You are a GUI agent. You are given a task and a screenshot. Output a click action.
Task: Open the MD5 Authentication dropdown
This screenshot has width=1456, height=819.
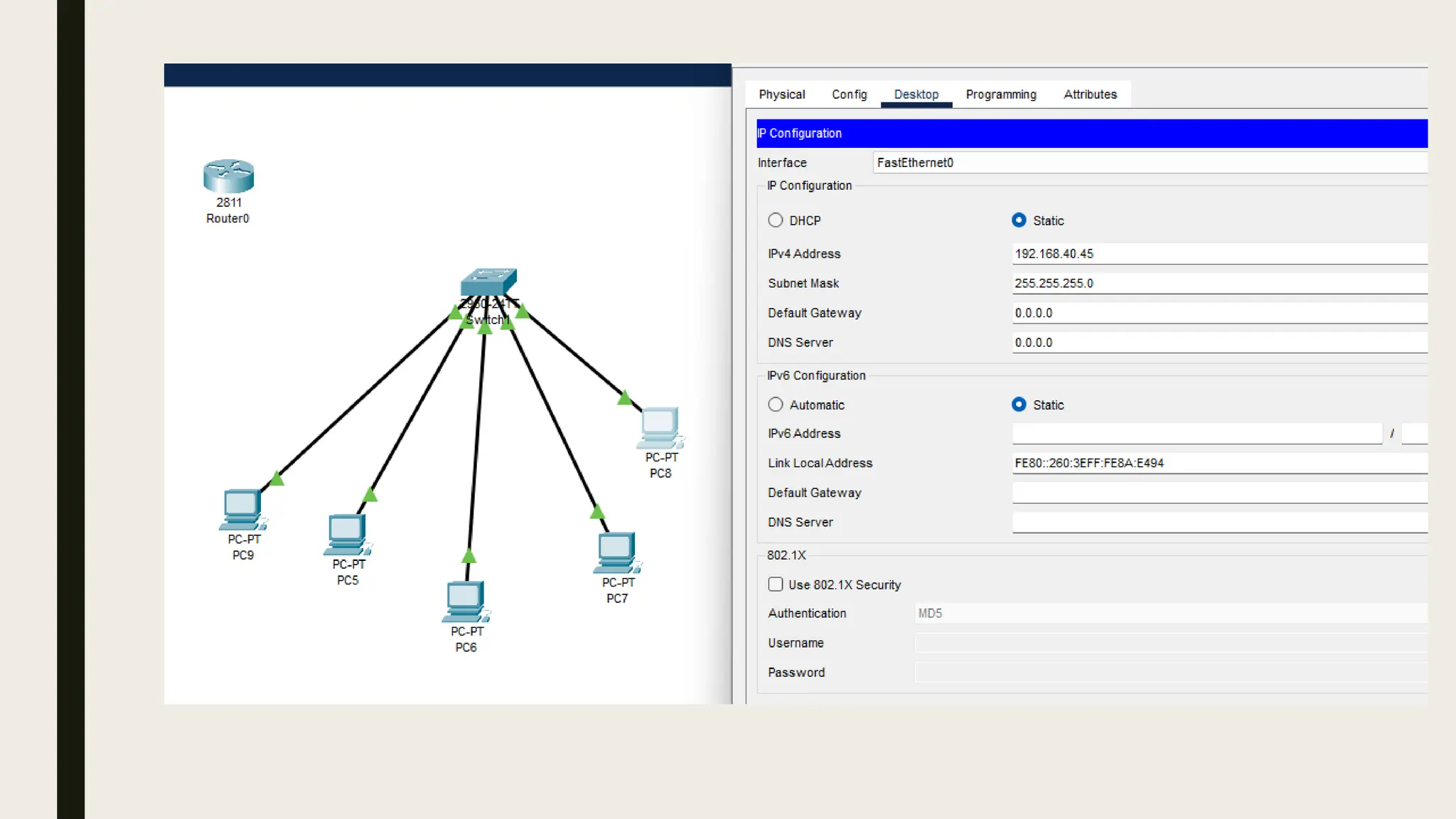click(1169, 613)
